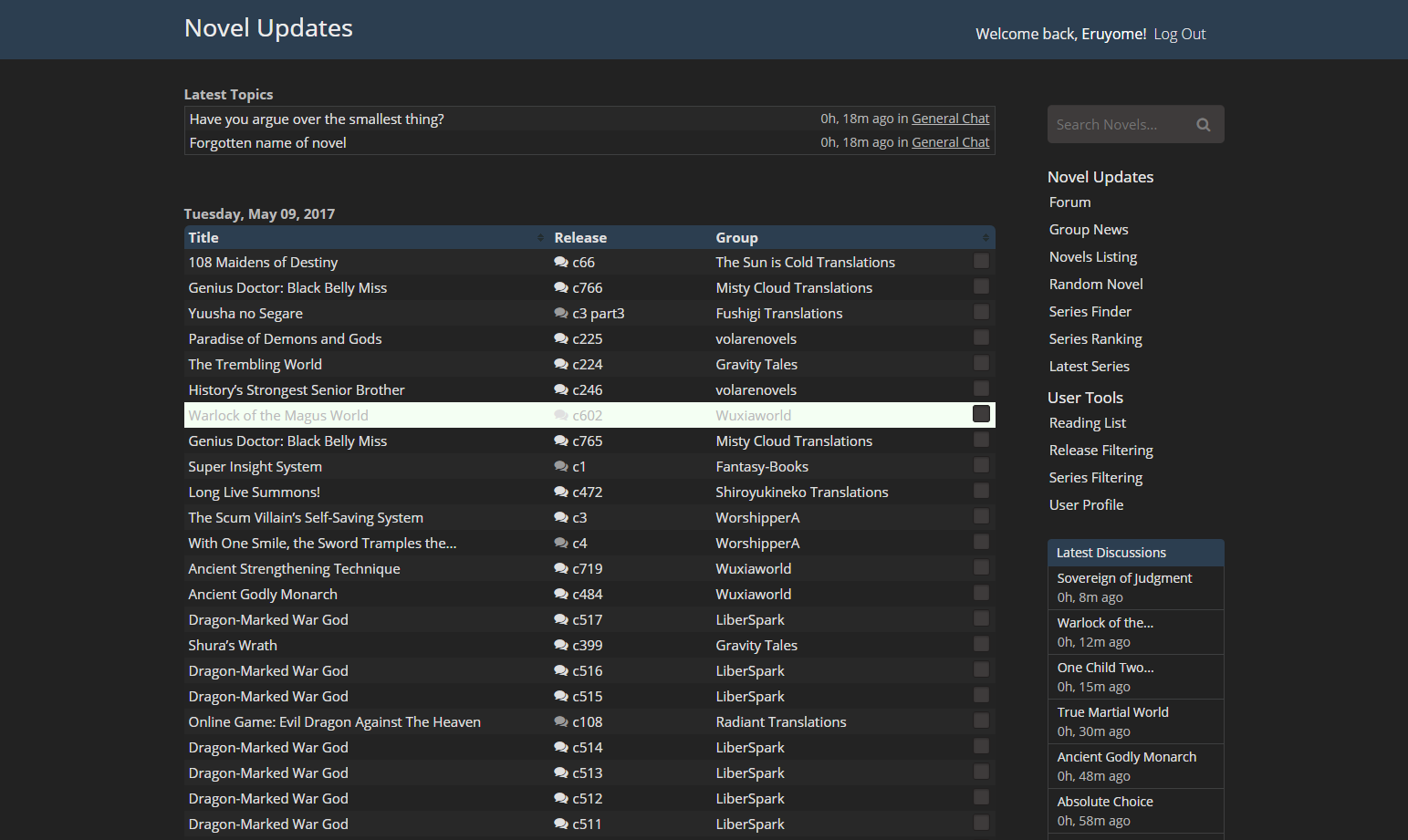Screen dimensions: 1408x840
Task: Open comment bubble beside release c472
Action: coord(560,493)
